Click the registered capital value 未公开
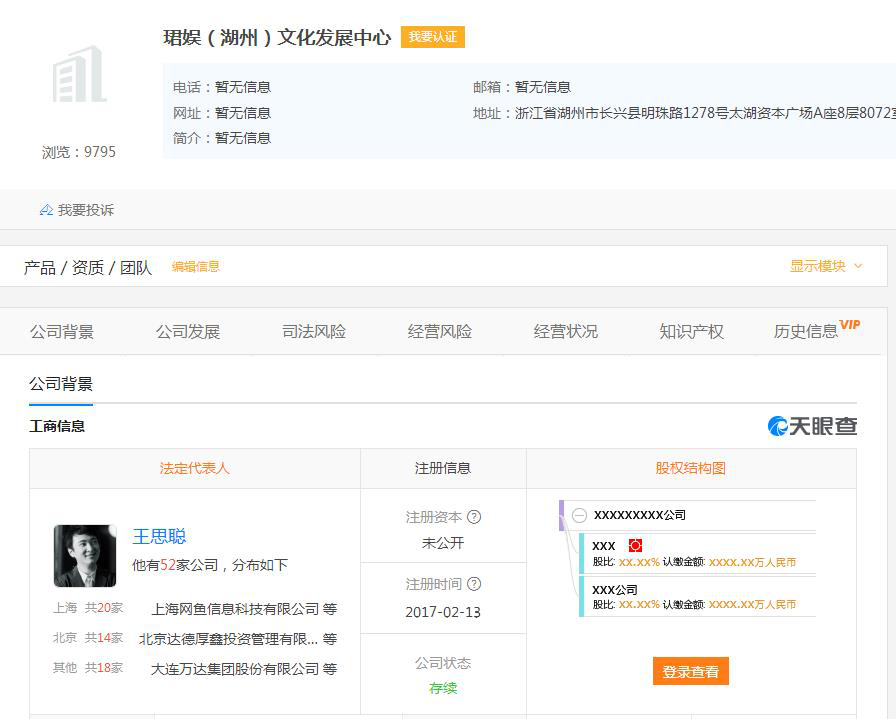Screen dimensions: 896x719 (443, 543)
